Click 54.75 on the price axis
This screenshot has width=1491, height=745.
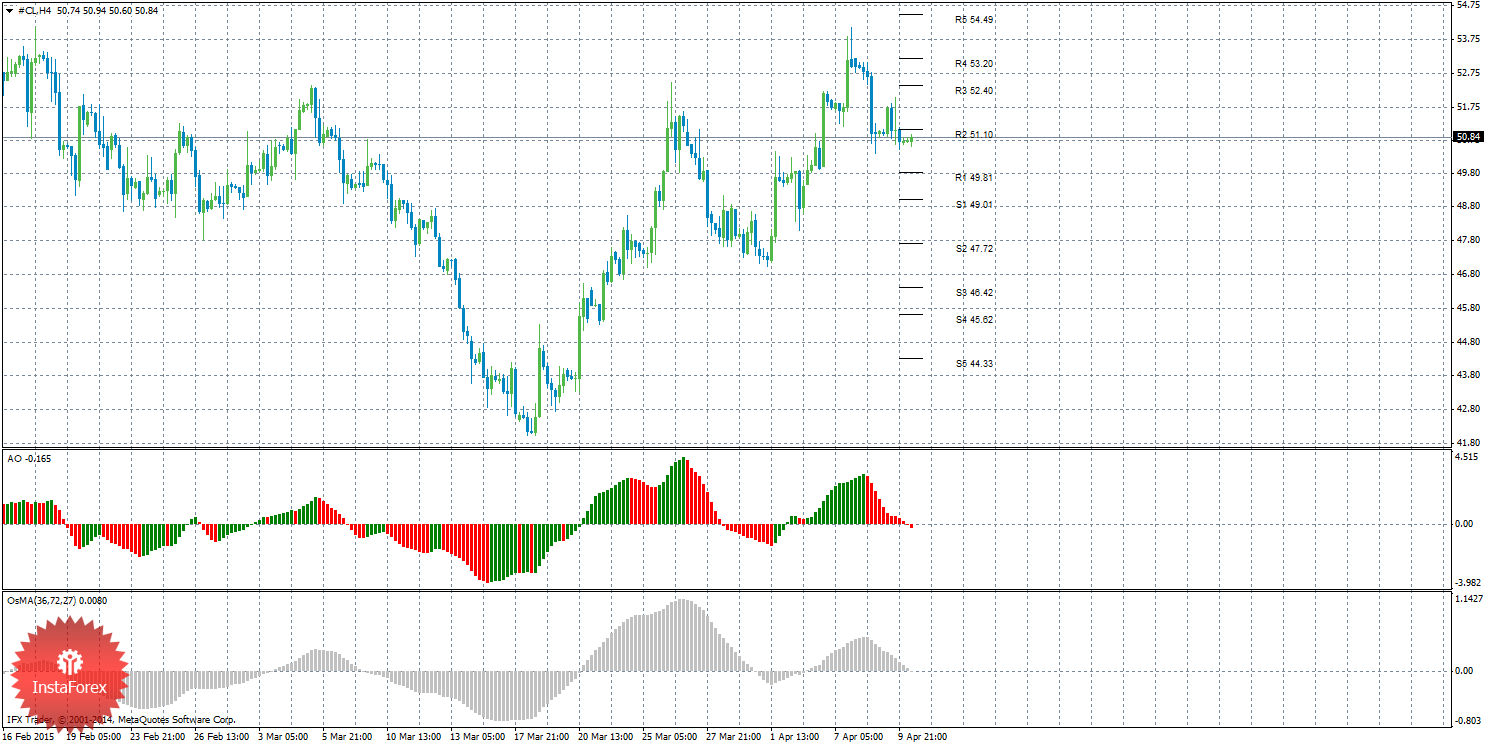(1468, 5)
